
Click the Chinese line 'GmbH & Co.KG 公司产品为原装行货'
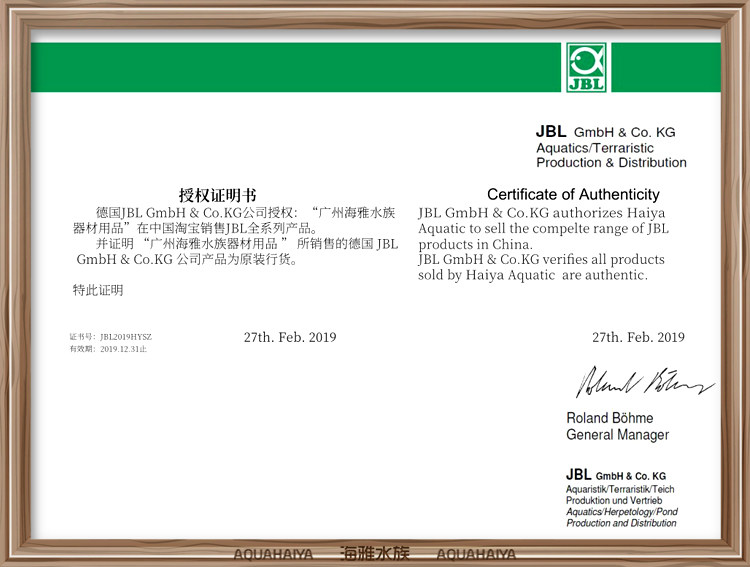coord(187,260)
